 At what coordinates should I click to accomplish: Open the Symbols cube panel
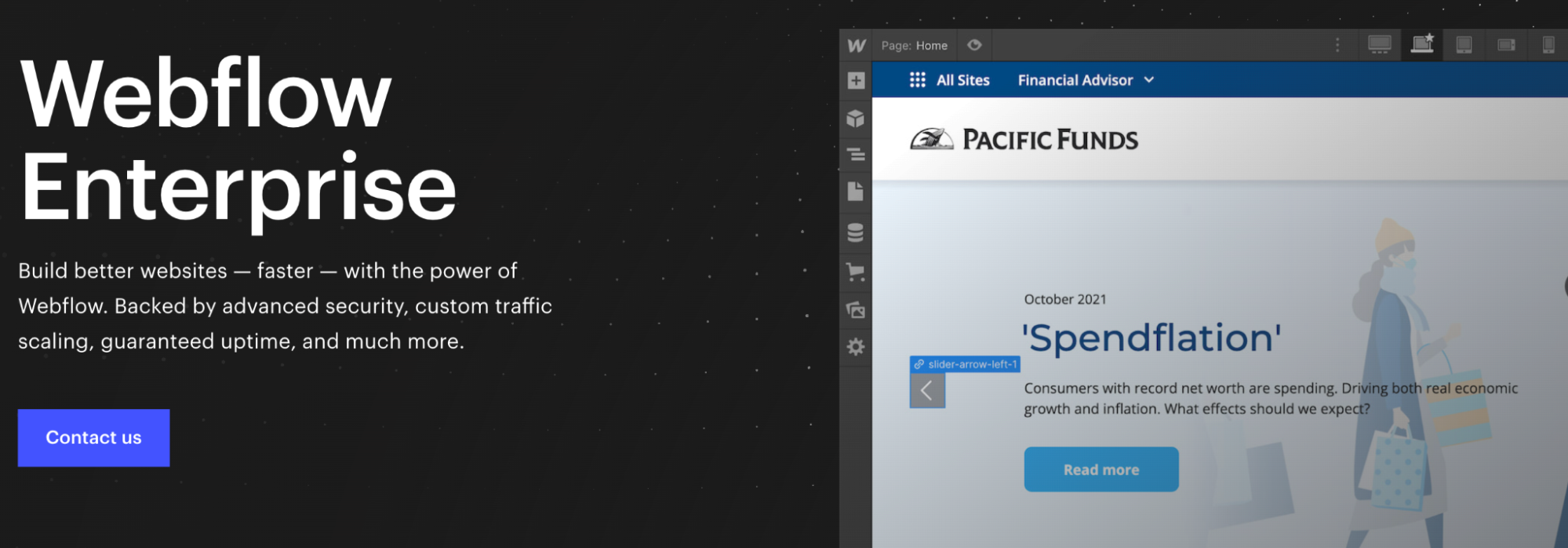856,118
